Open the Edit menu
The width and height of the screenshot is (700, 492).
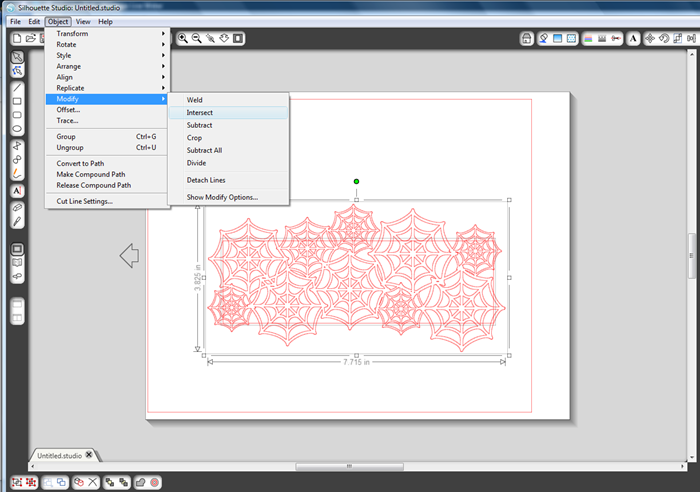click(34, 21)
